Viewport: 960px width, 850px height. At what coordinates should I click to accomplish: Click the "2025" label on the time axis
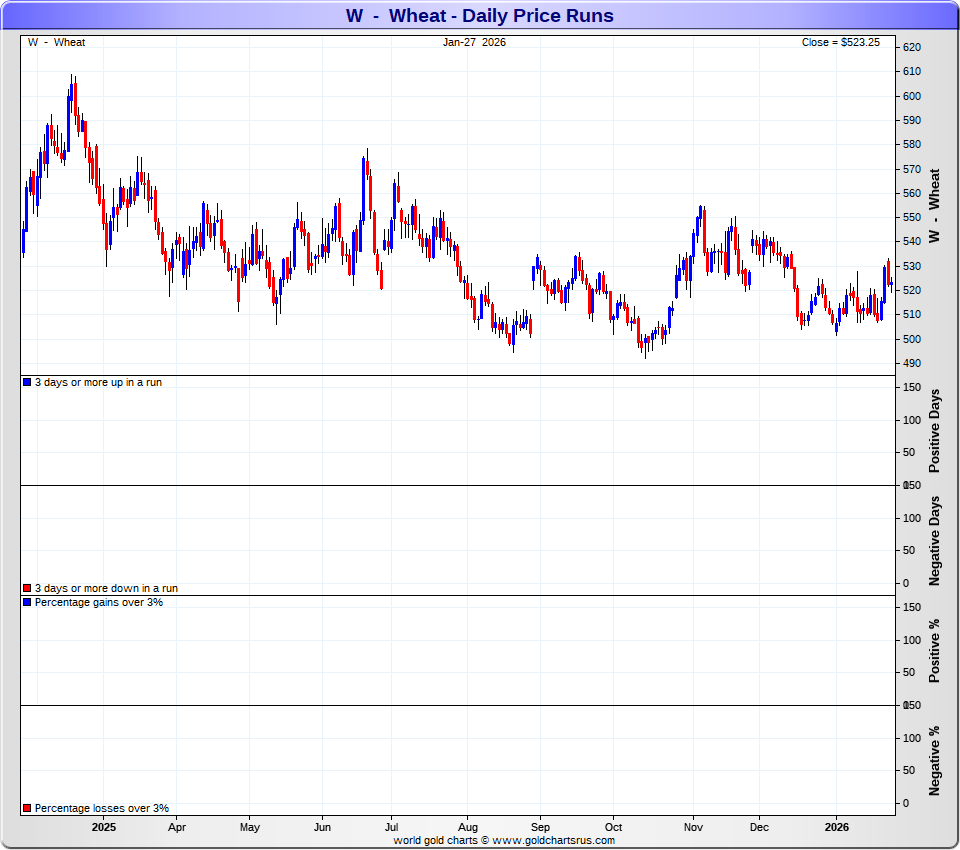[x=104, y=828]
